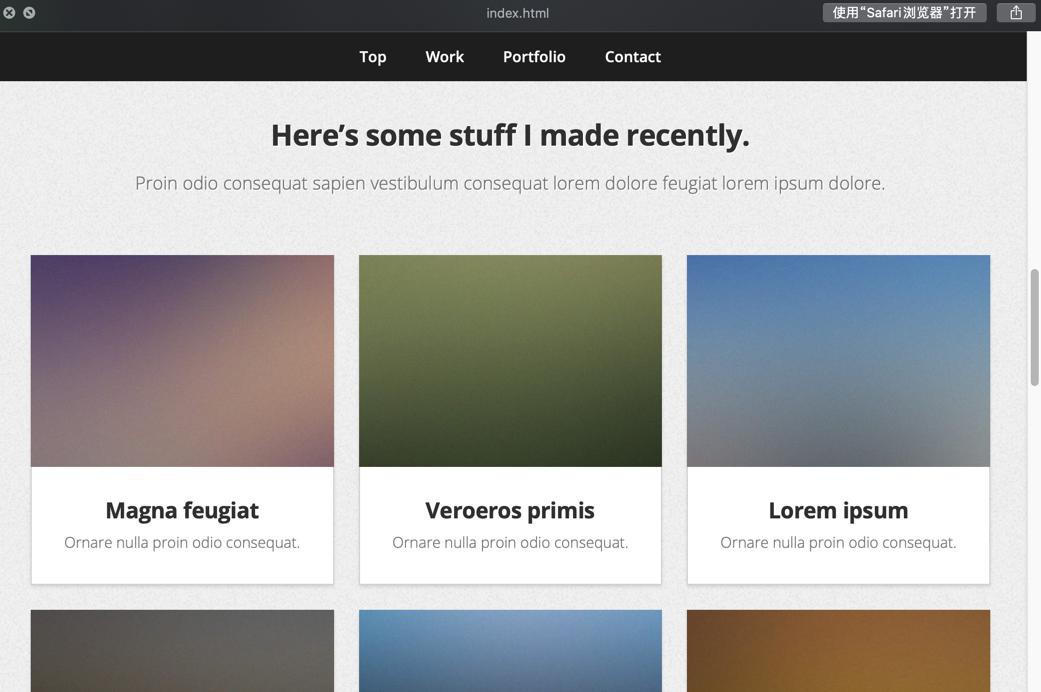Click the index.html window title
The height and width of the screenshot is (692, 1041).
[x=517, y=13]
